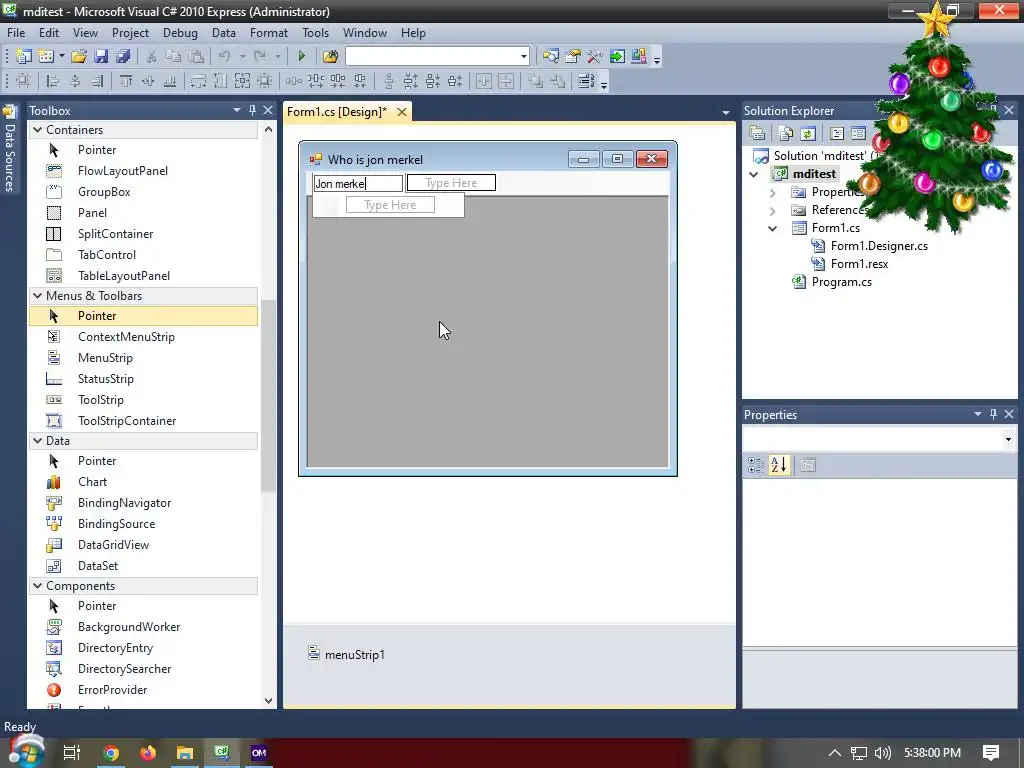This screenshot has width=1024, height=768.
Task: Click the Properties icon in the Solution Explorer toolbar
Action: click(757, 133)
